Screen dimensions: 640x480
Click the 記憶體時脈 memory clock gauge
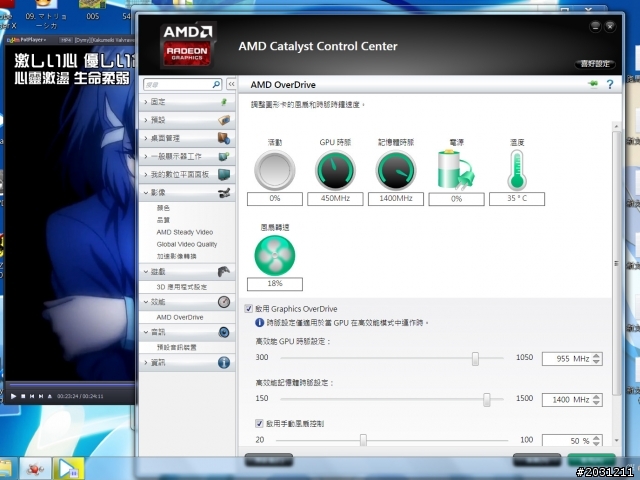point(396,170)
